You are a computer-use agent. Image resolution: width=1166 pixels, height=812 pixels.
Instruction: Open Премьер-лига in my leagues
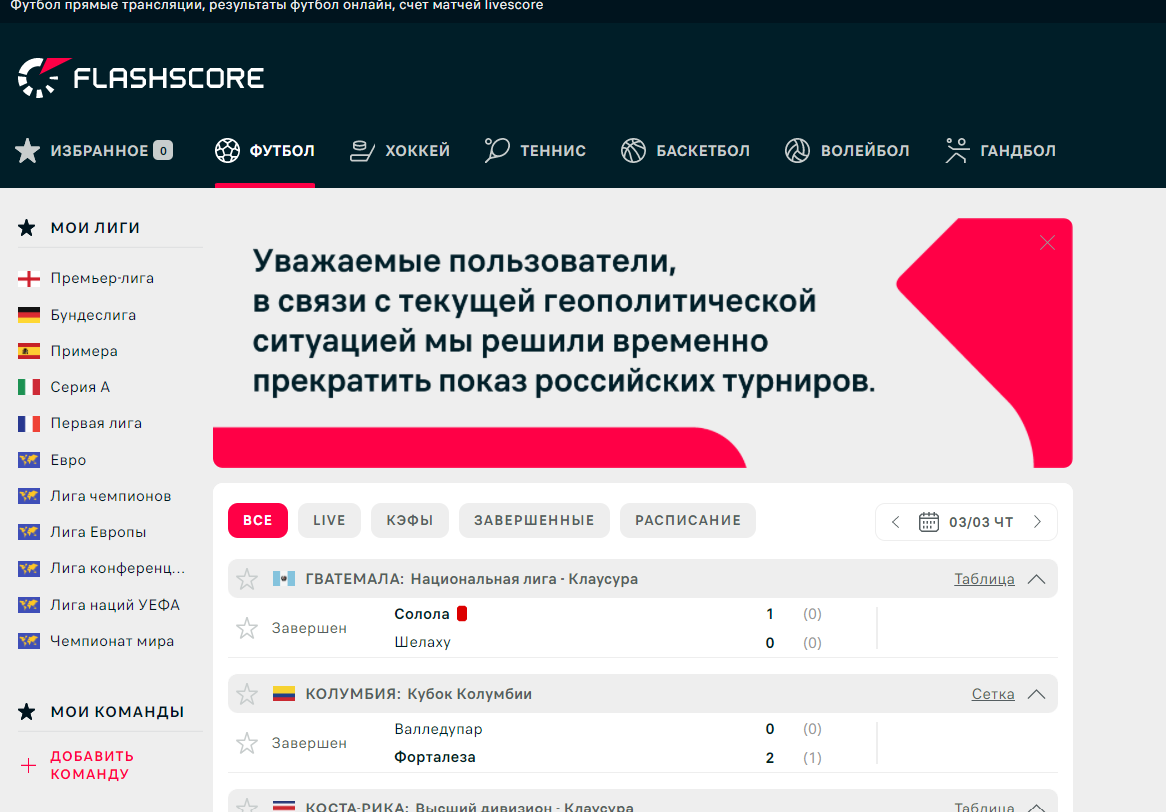pyautogui.click(x=103, y=278)
